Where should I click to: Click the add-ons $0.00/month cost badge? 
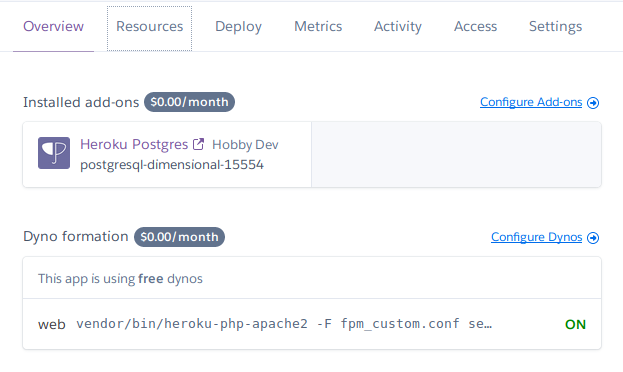click(x=189, y=102)
